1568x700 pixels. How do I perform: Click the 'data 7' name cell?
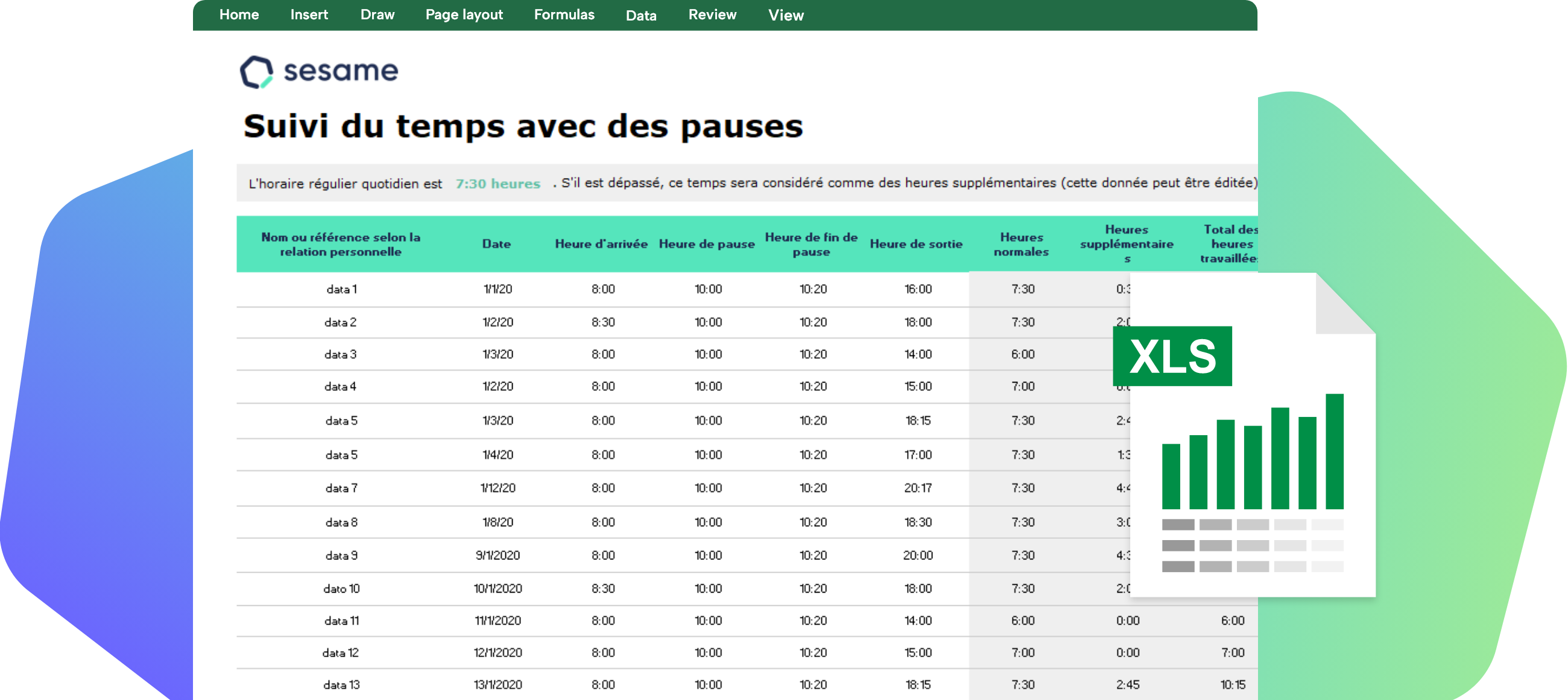341,488
